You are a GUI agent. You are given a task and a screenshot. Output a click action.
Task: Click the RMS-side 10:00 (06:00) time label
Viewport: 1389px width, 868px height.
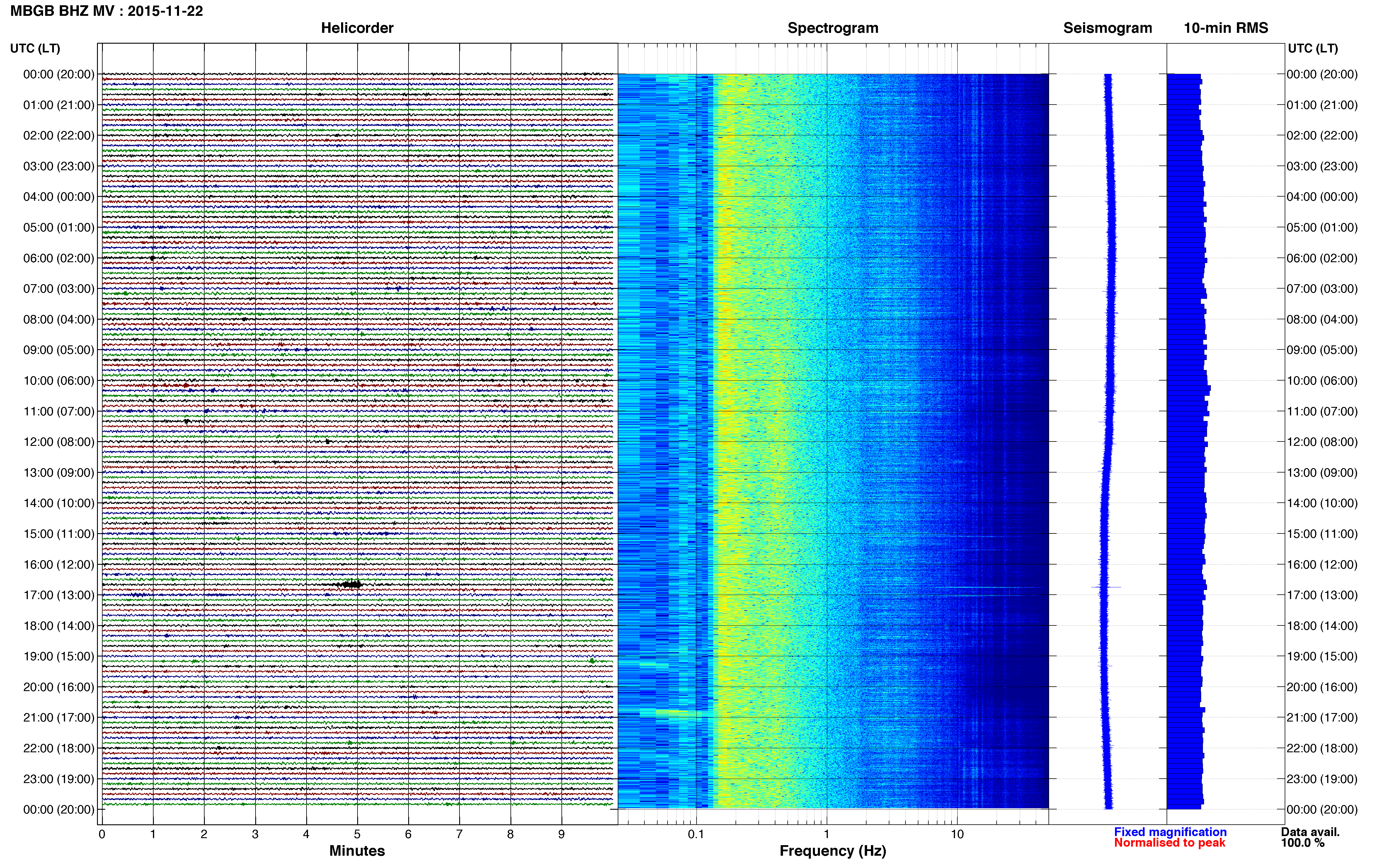[1322, 381]
